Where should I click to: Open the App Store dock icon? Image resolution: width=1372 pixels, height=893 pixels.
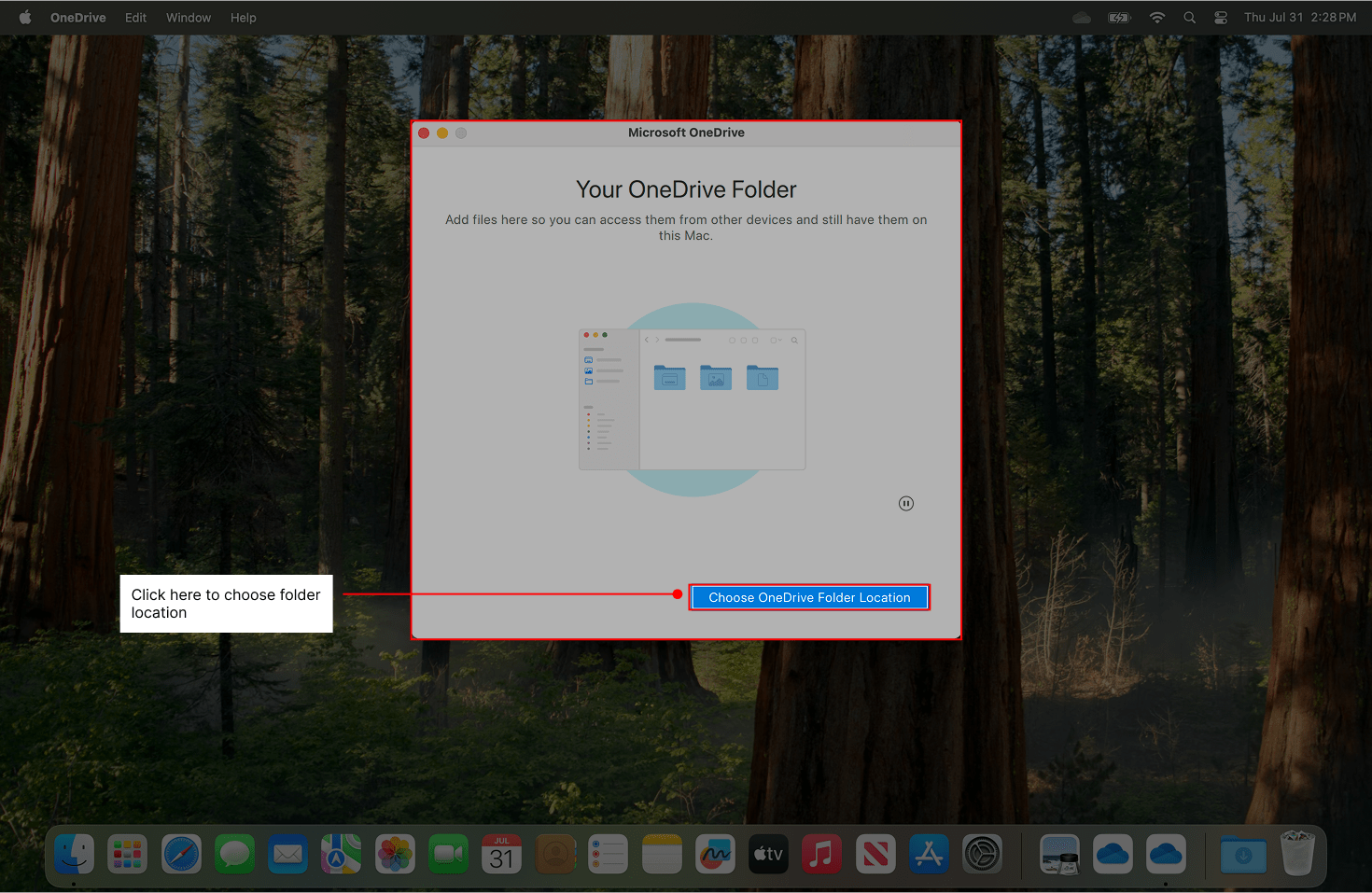(x=929, y=854)
